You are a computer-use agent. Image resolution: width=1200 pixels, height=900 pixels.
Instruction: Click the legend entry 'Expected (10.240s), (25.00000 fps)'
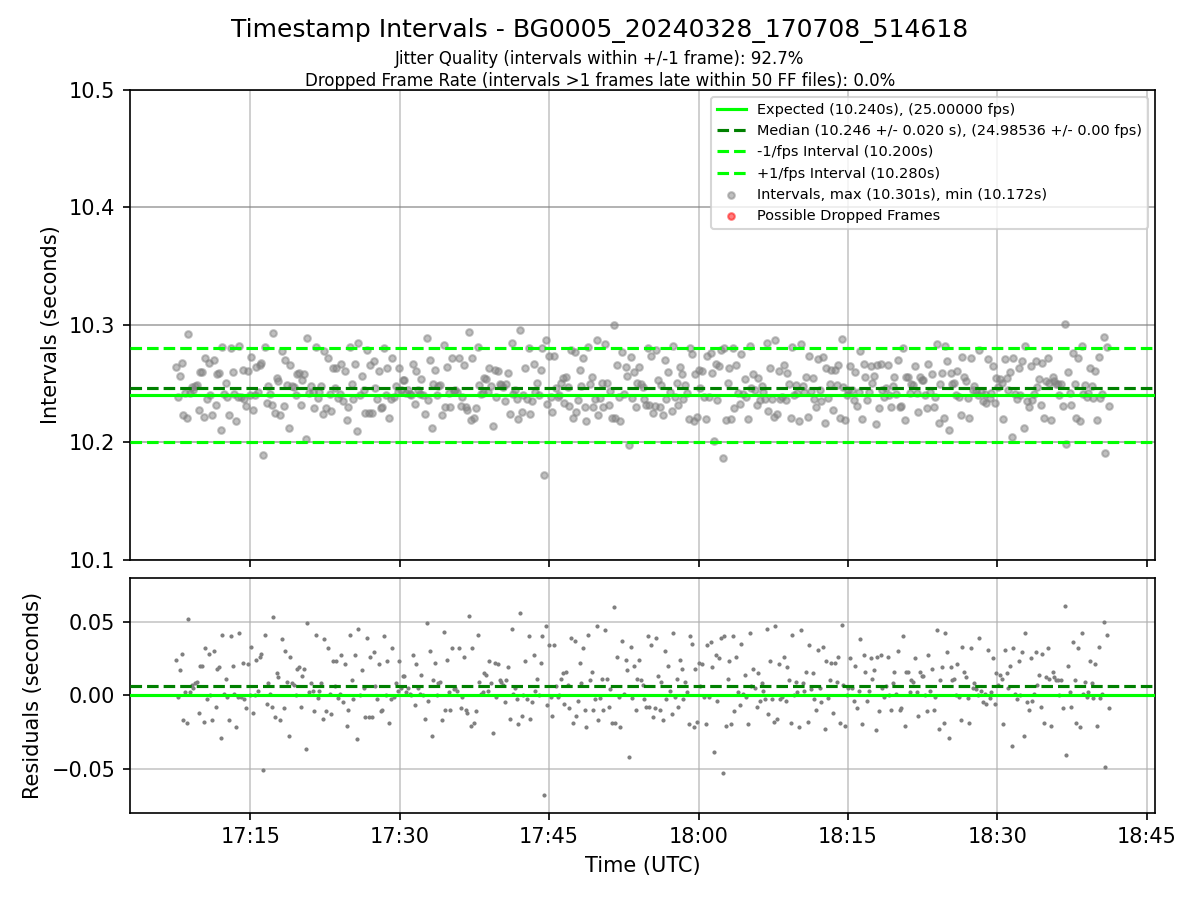pos(885,109)
